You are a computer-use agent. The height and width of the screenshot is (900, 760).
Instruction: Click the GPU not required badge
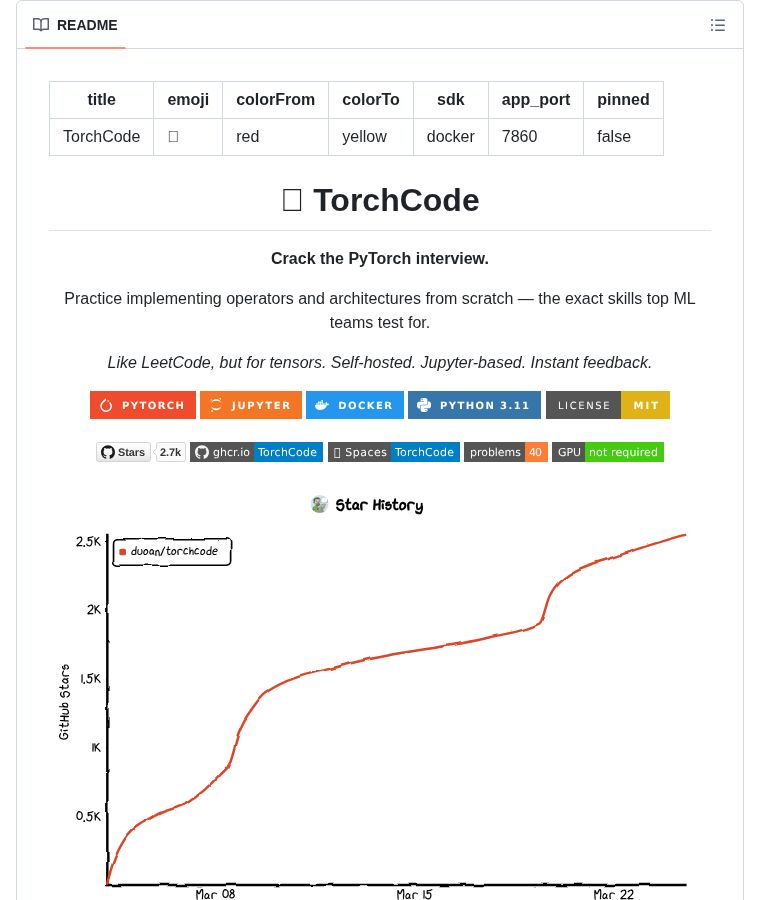608,452
